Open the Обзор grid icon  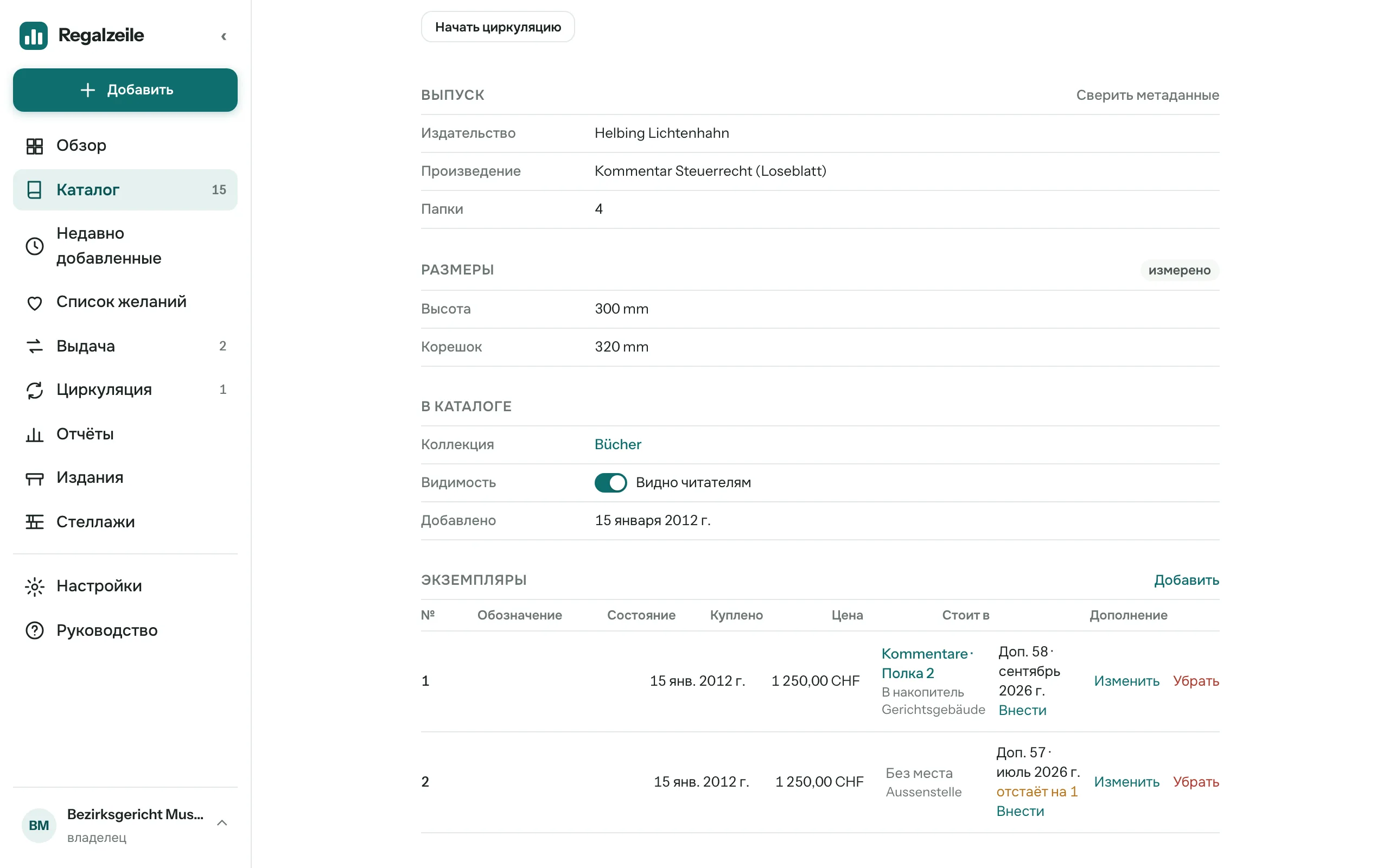[34, 146]
